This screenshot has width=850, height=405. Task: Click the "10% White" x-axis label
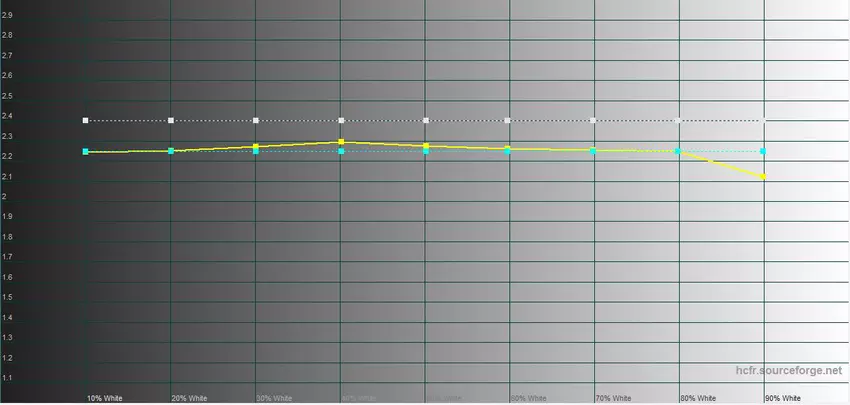105,398
